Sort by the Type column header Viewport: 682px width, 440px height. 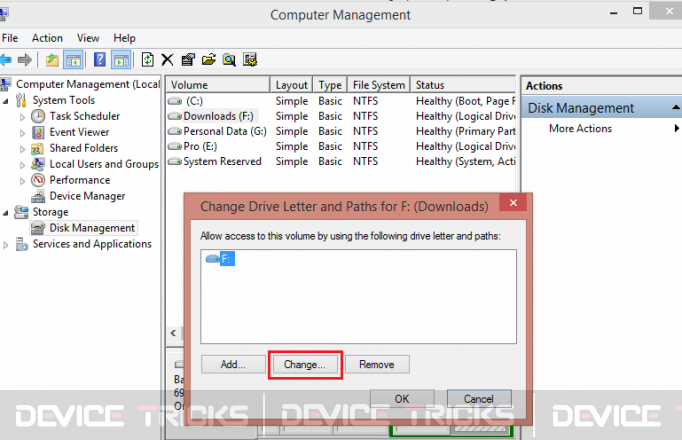point(330,85)
